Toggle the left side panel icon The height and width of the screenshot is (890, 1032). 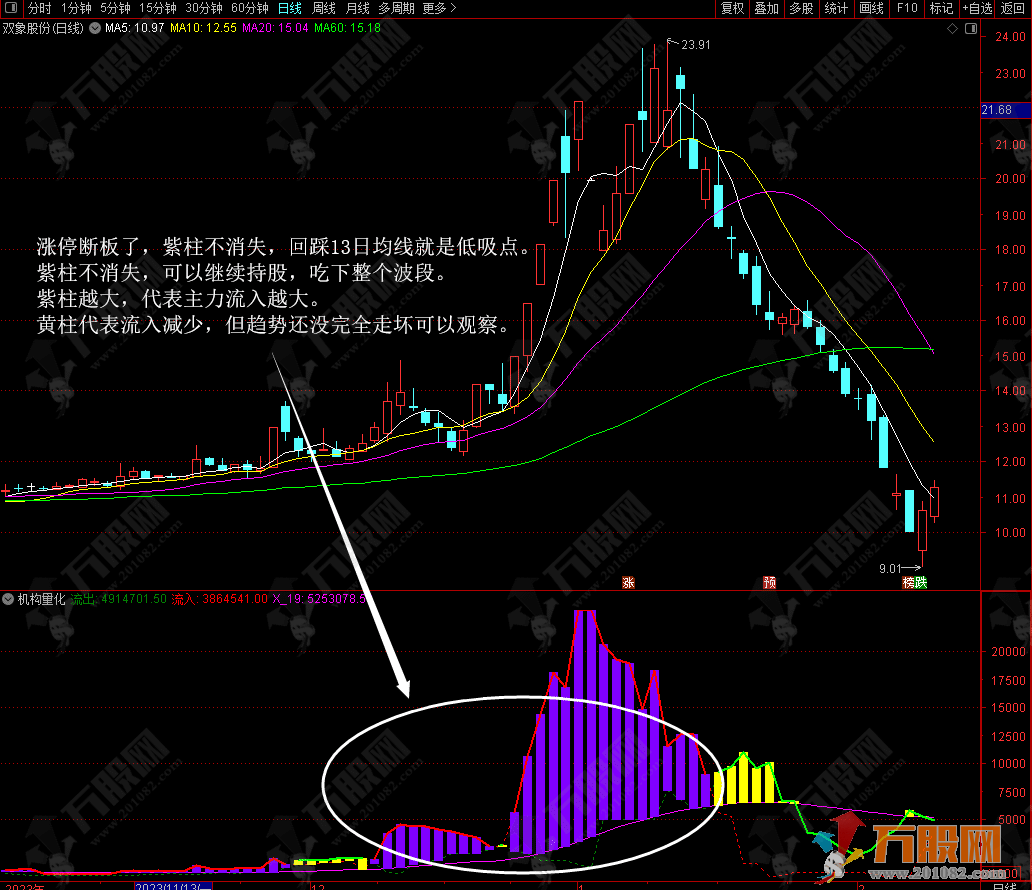click(x=11, y=8)
